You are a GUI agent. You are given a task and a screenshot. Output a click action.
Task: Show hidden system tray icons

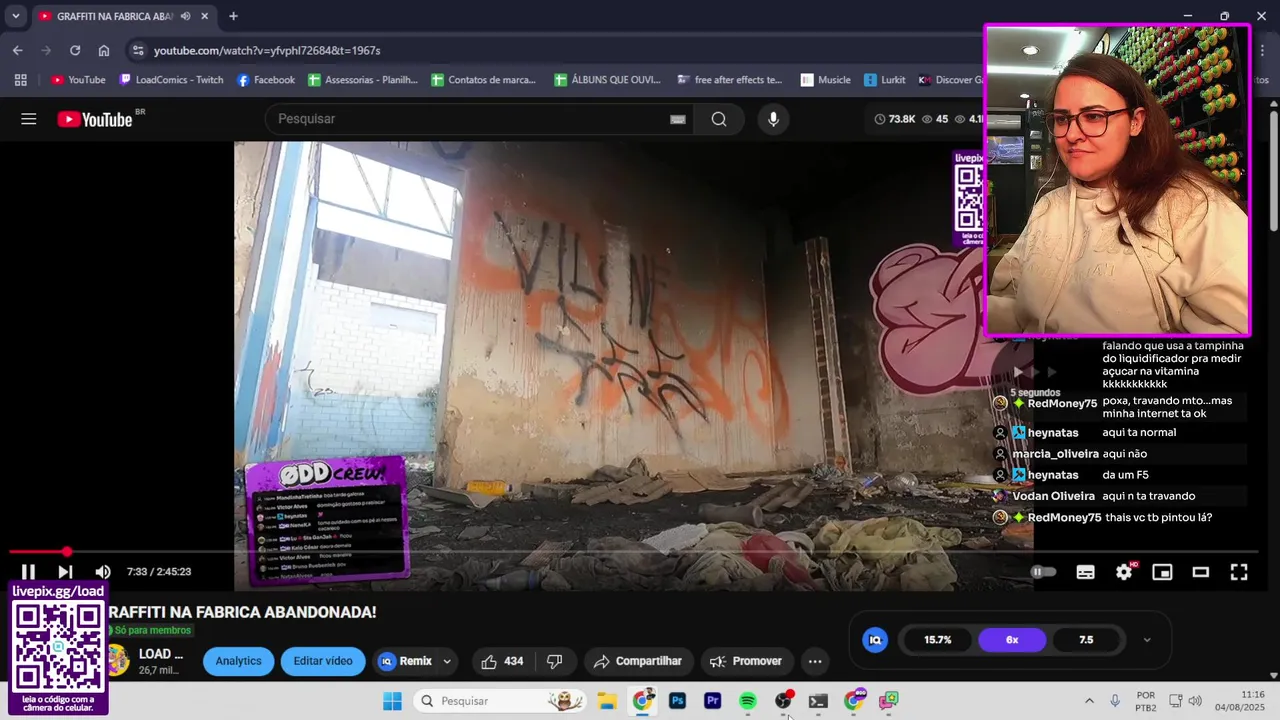click(x=1089, y=701)
